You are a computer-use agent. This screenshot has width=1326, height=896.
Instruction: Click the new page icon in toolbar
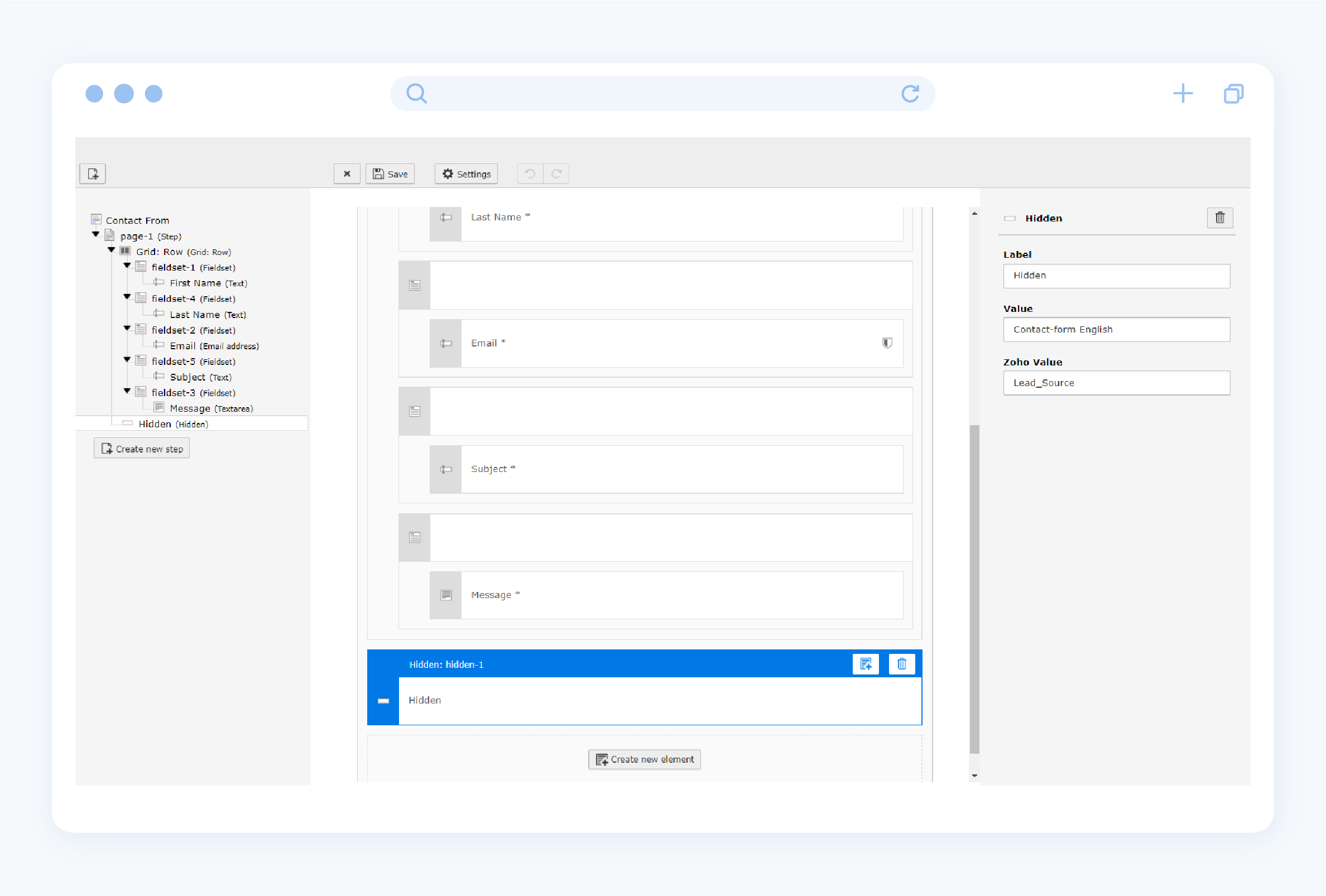pyautogui.click(x=93, y=174)
